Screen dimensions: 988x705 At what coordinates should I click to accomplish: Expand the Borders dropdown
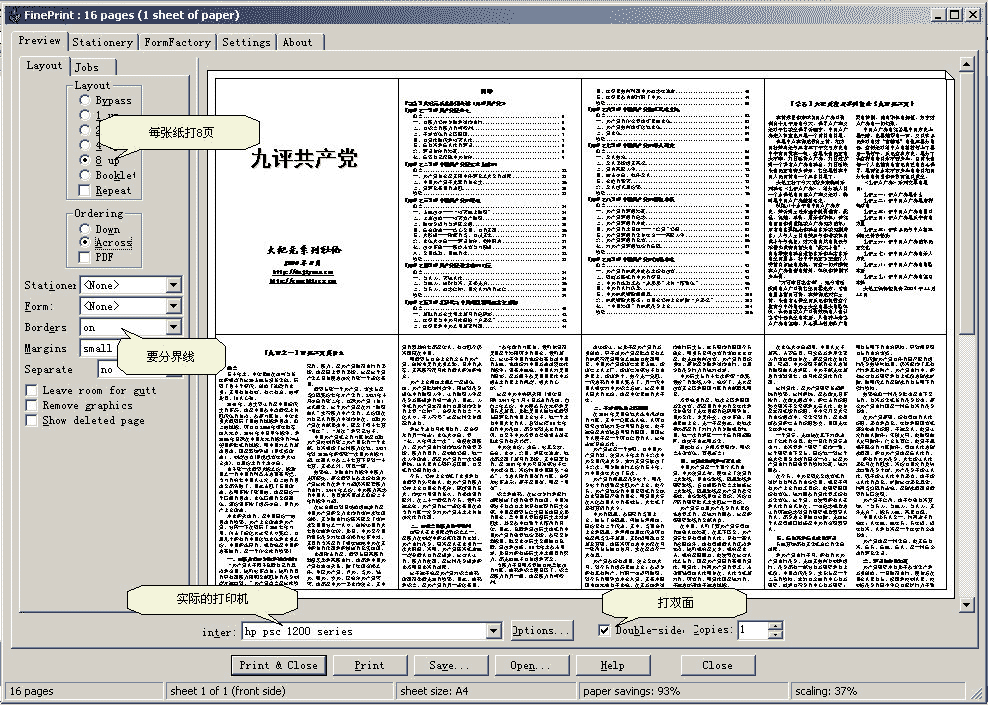point(173,327)
